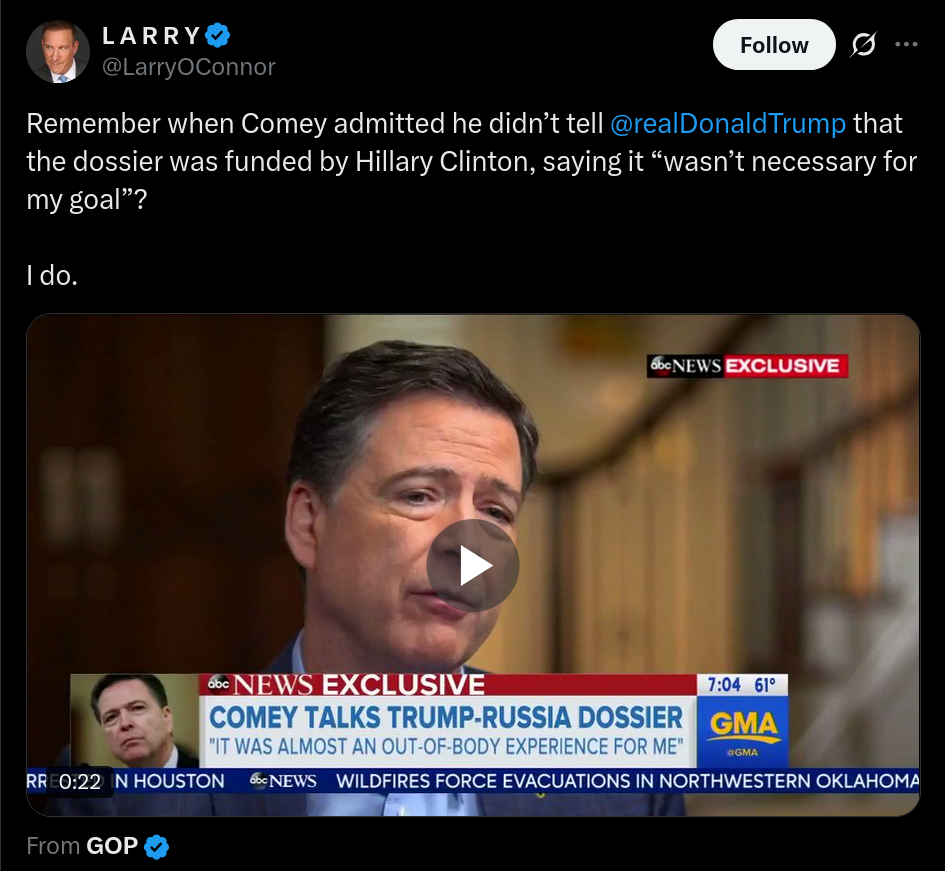
Task: Click the ABC News Exclusive logo at the video's top right
Action: click(747, 366)
